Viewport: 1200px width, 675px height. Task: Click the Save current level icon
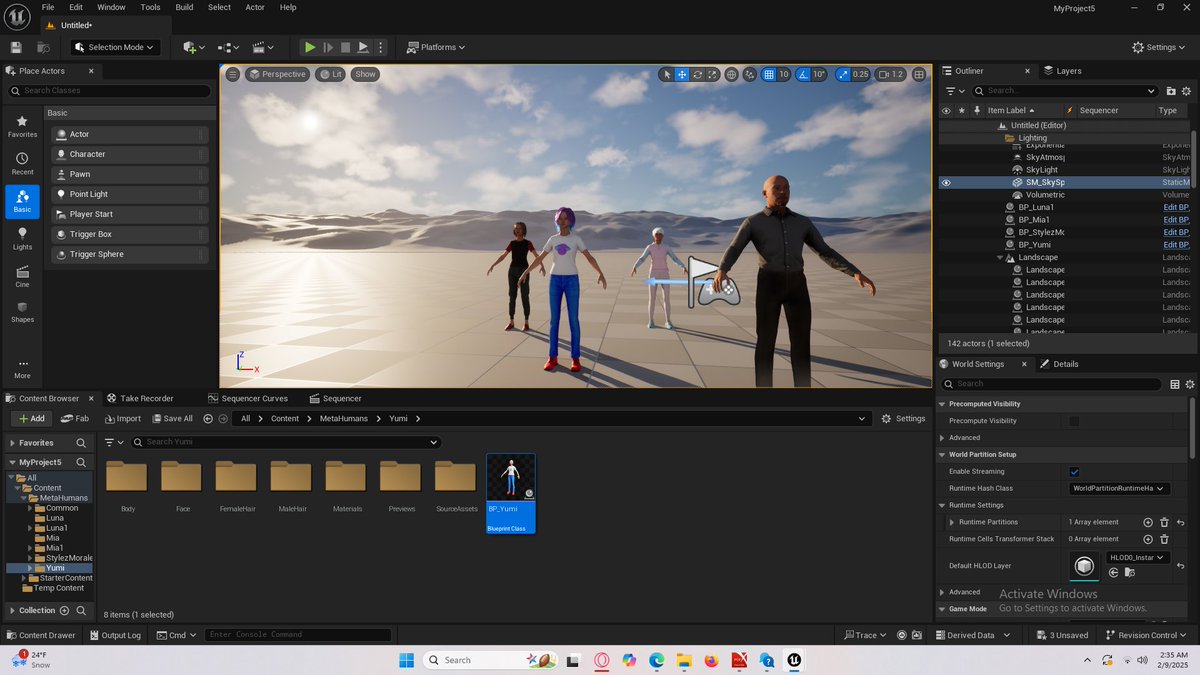tap(16, 47)
